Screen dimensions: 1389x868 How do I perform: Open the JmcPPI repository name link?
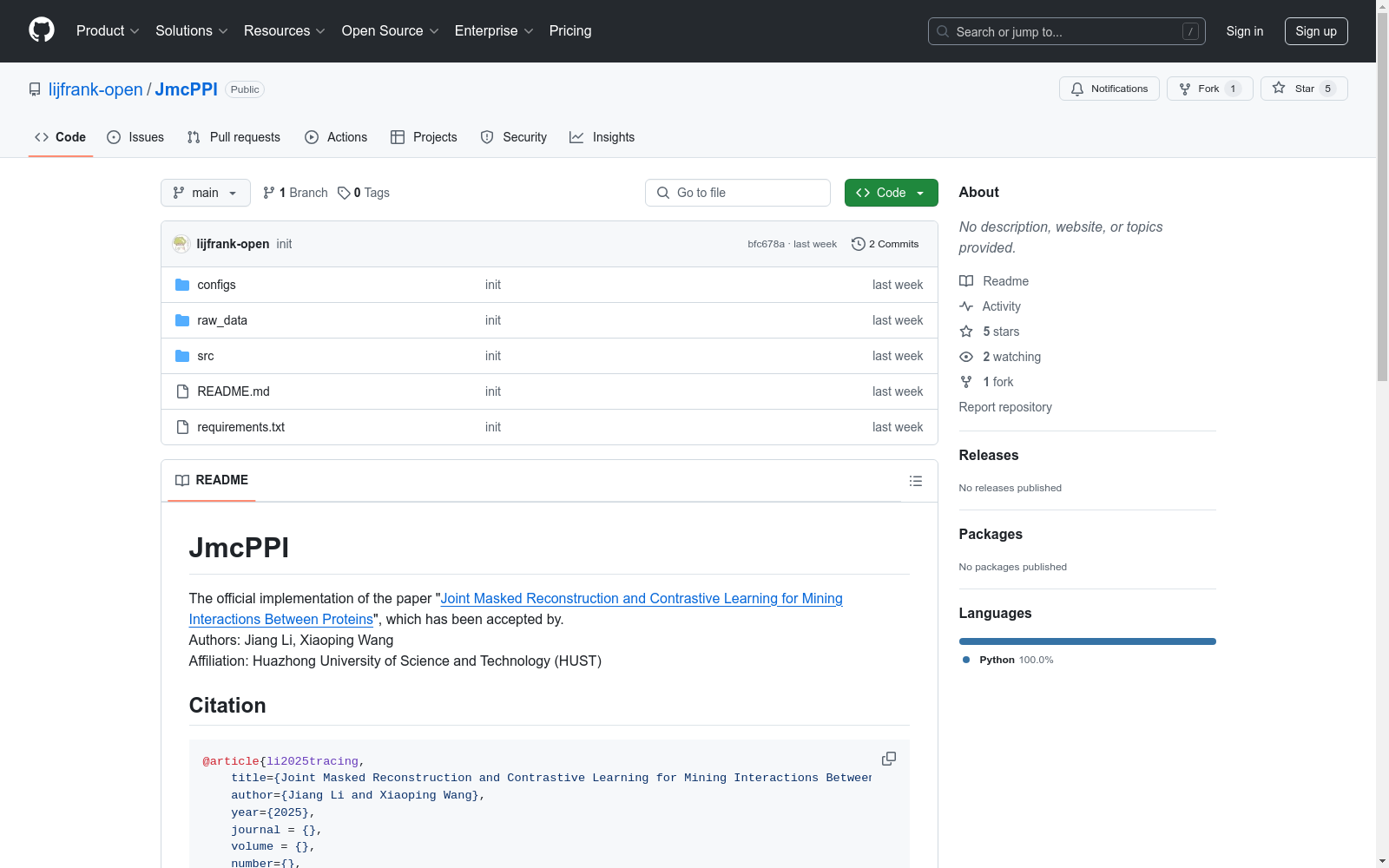click(x=187, y=89)
